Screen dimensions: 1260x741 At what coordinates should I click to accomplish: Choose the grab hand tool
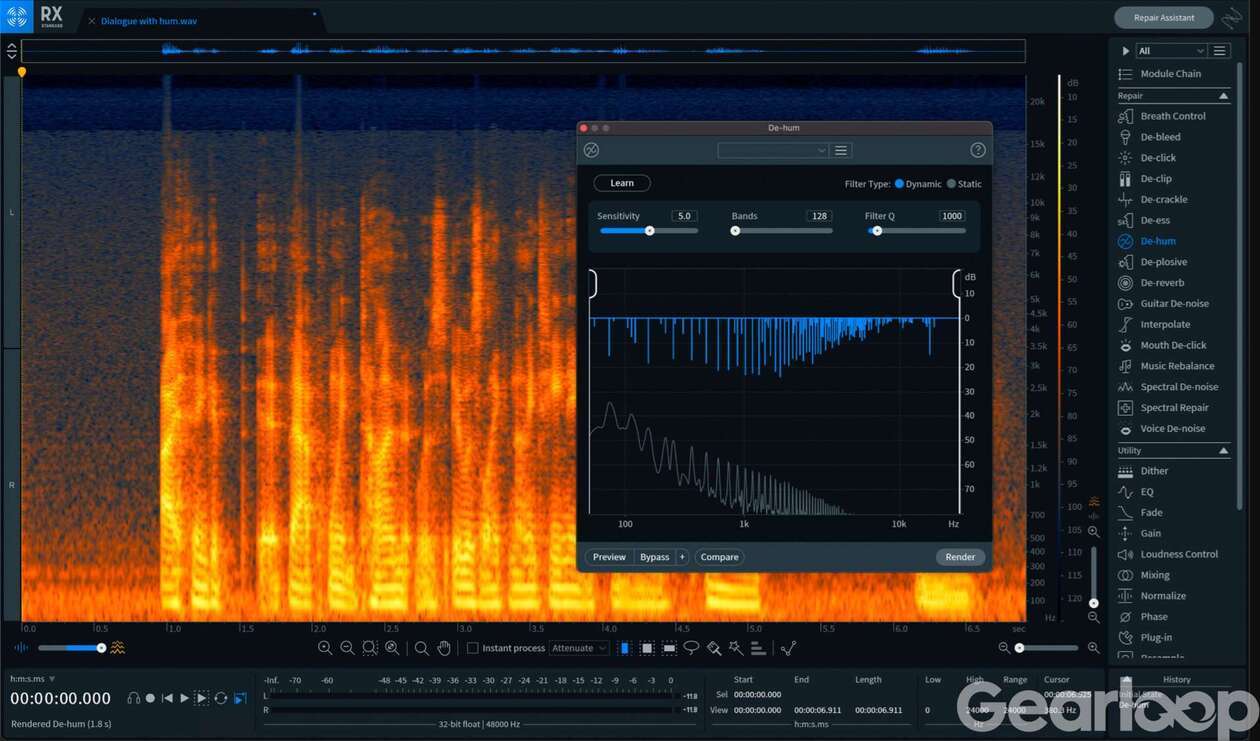[444, 648]
